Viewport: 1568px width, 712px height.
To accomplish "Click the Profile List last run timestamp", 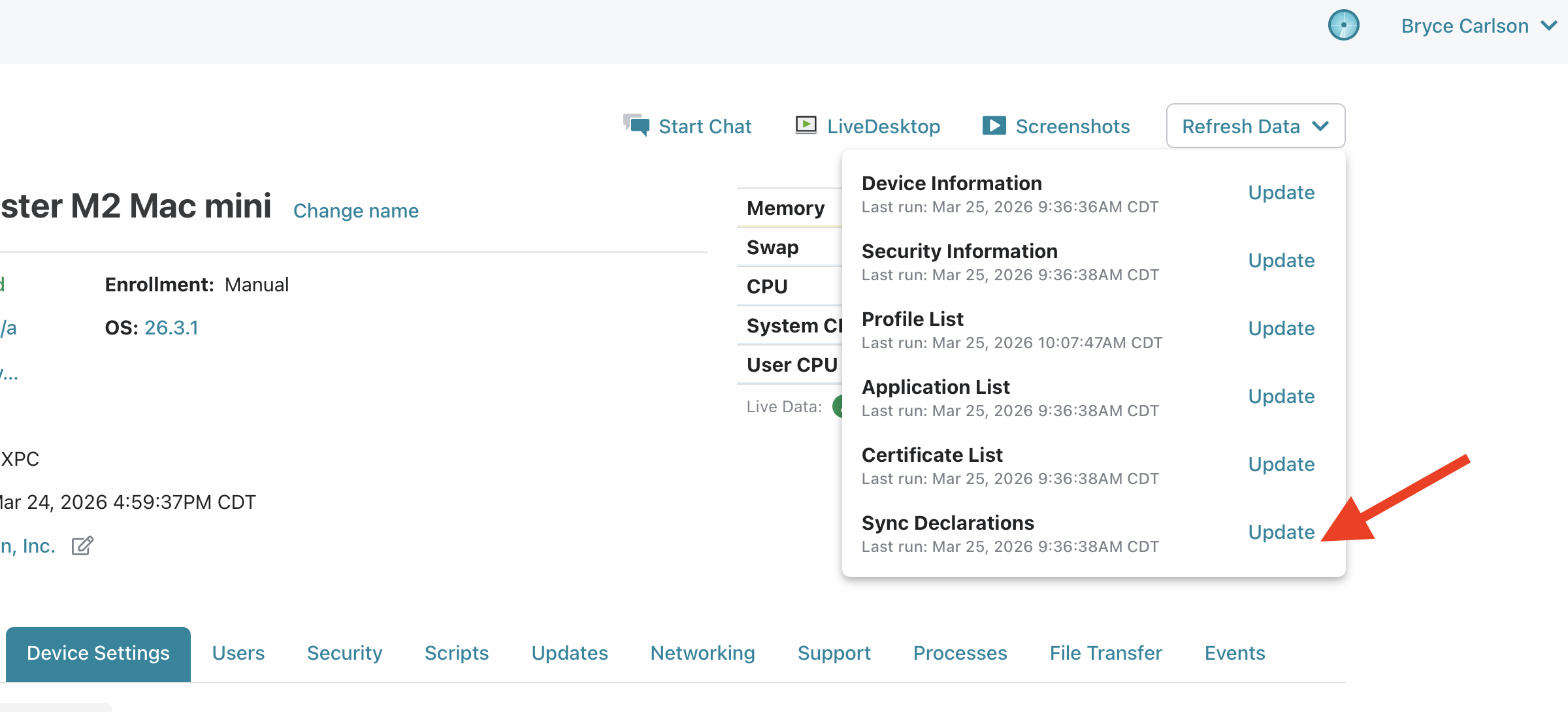I will pyautogui.click(x=1012, y=343).
